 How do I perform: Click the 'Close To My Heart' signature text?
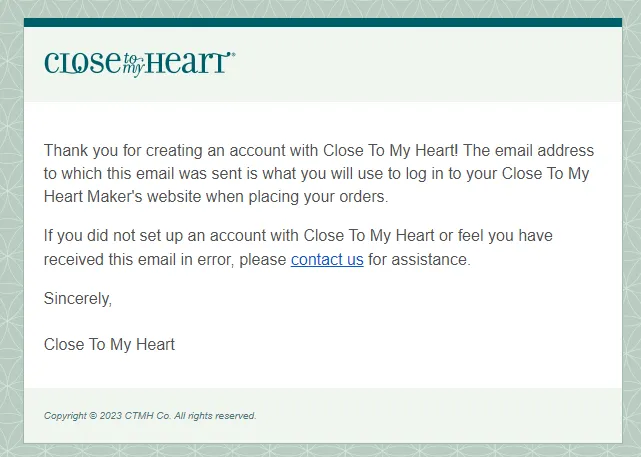tap(109, 345)
